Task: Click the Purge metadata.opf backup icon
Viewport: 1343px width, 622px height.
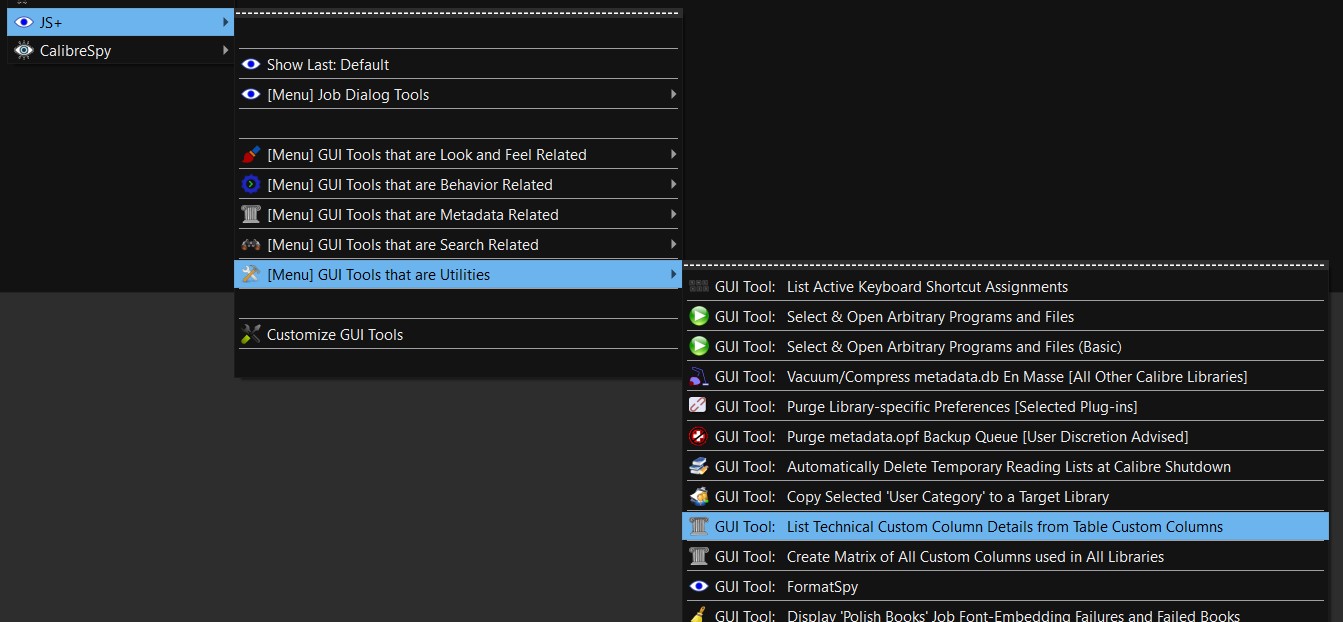Action: coord(699,437)
